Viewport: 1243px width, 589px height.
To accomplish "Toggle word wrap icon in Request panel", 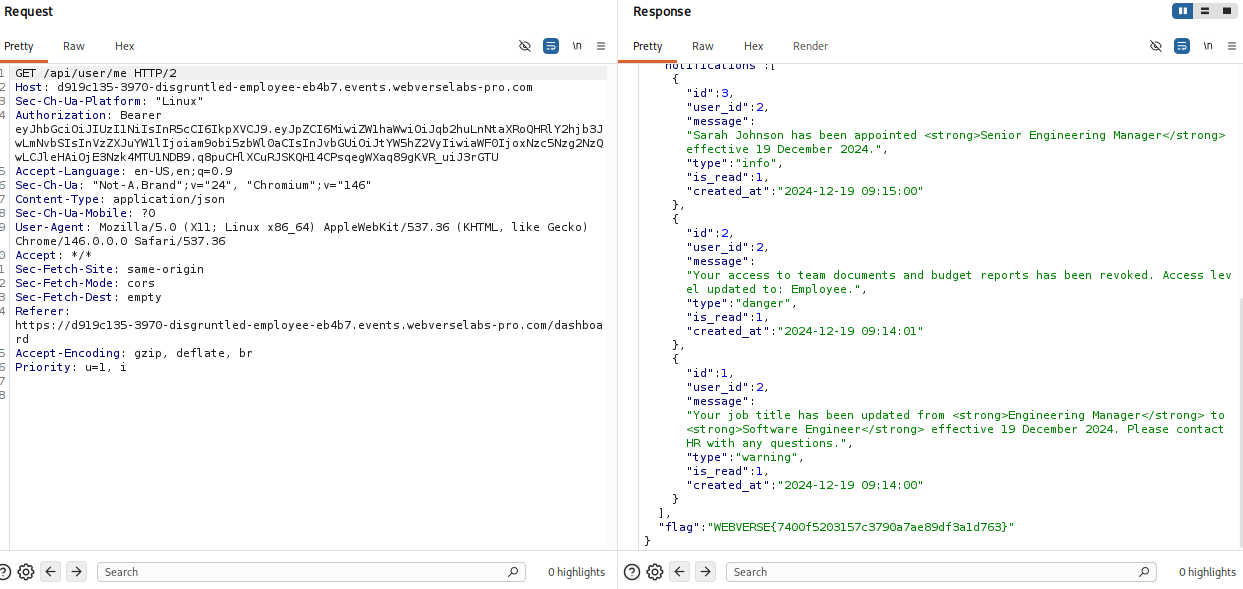I will 550,46.
